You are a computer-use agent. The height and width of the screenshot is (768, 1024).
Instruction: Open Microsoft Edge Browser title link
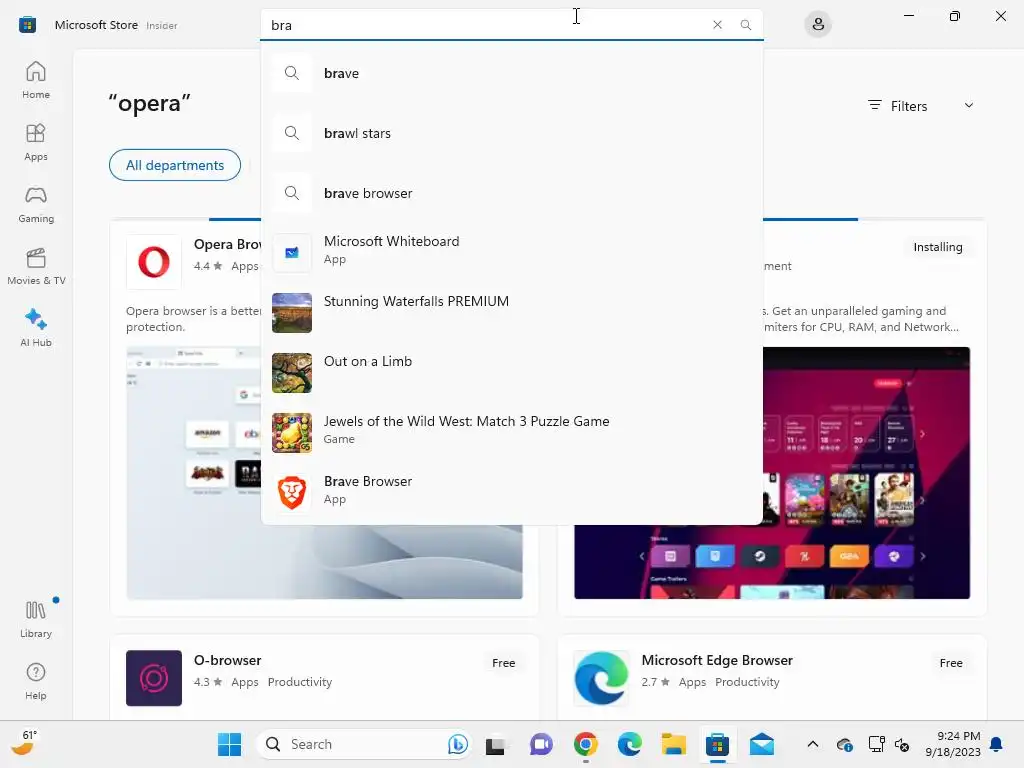coord(717,660)
